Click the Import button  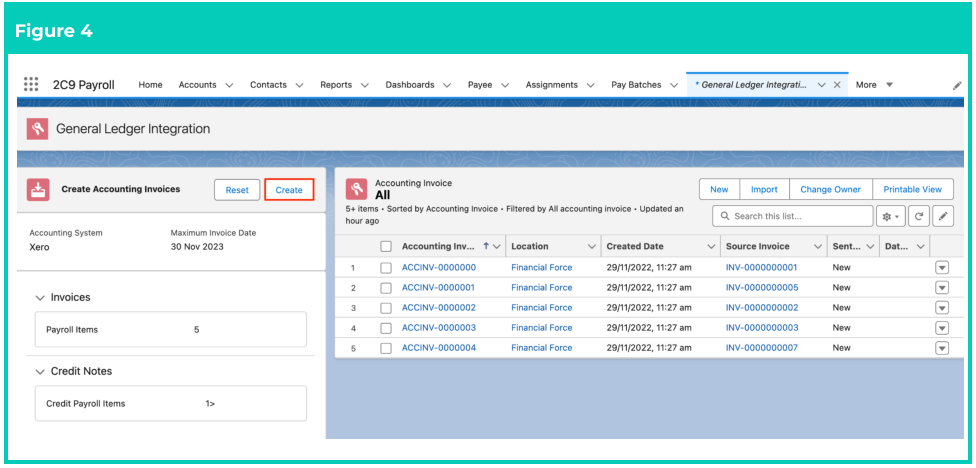(x=764, y=189)
